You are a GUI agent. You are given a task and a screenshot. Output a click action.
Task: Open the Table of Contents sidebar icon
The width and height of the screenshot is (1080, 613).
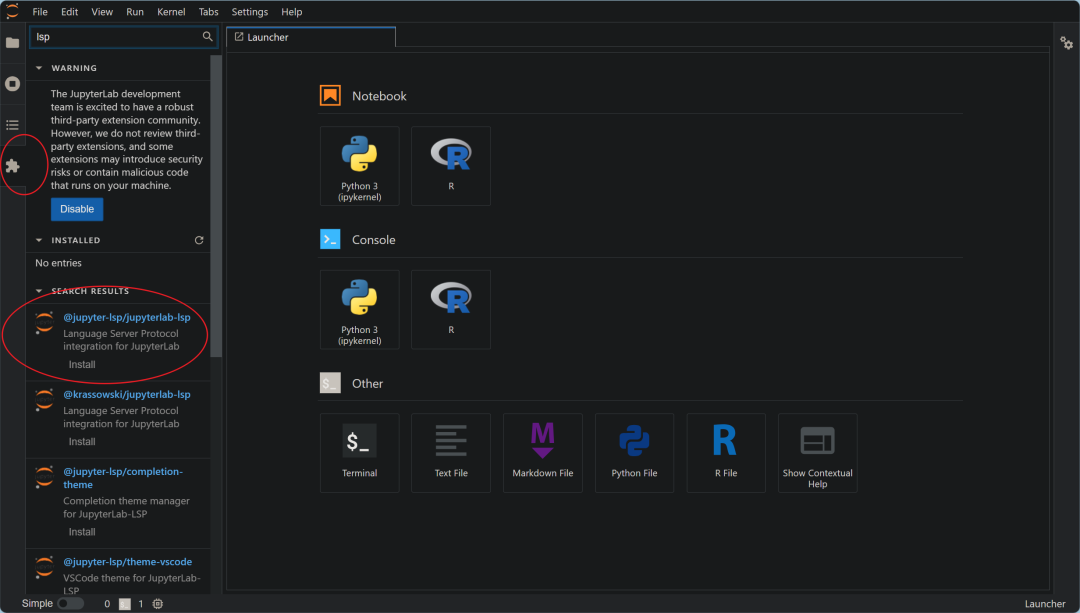click(x=12, y=125)
